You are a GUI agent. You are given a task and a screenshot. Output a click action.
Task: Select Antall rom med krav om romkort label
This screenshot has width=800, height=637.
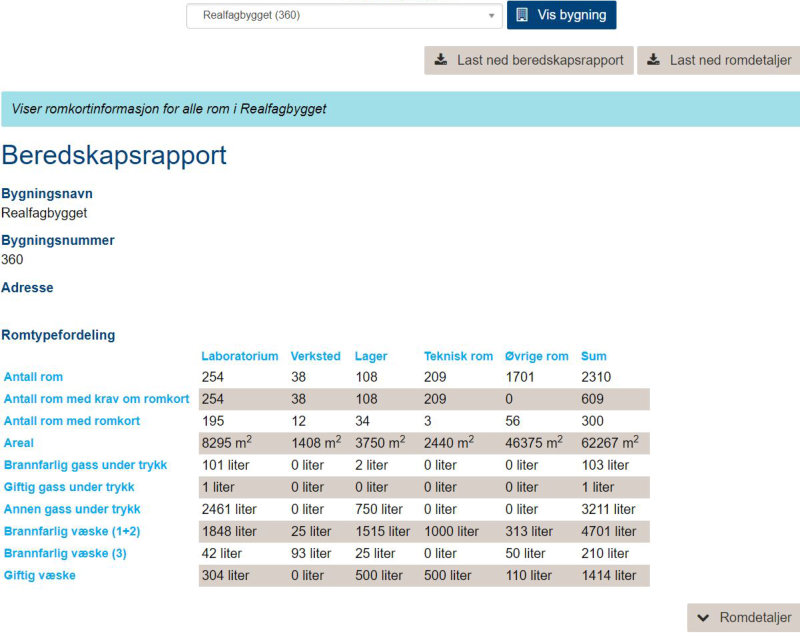pos(96,399)
